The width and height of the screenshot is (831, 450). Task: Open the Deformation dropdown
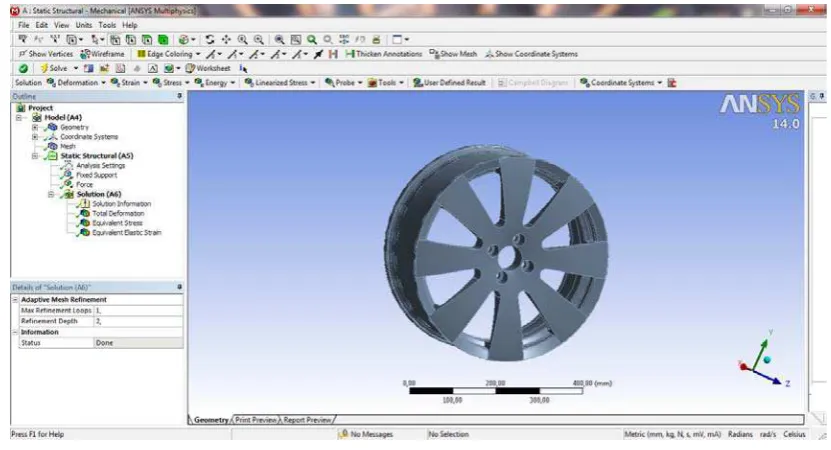coord(76,83)
